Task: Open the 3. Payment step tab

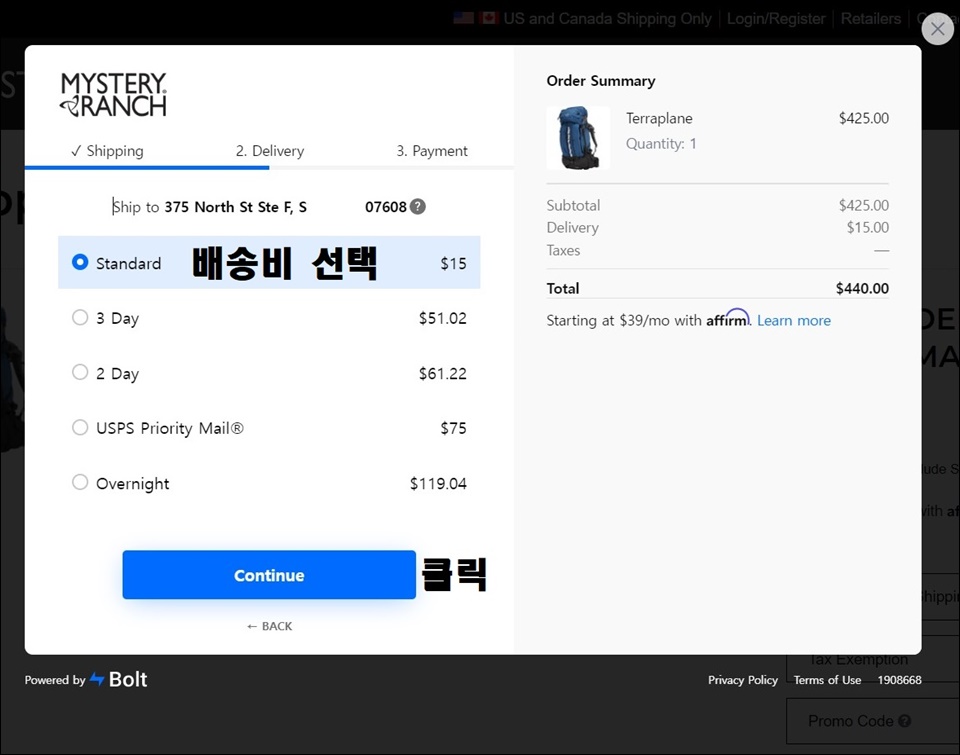Action: (x=432, y=151)
